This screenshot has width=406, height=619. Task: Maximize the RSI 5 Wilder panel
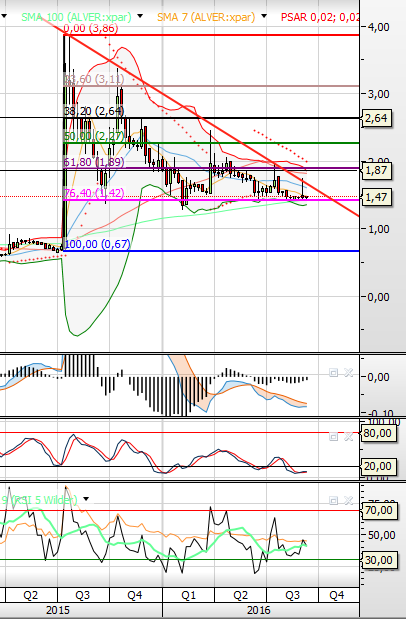[333, 501]
